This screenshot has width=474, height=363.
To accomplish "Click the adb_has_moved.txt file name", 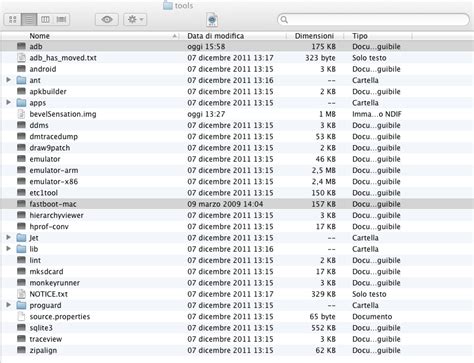I will click(63, 58).
